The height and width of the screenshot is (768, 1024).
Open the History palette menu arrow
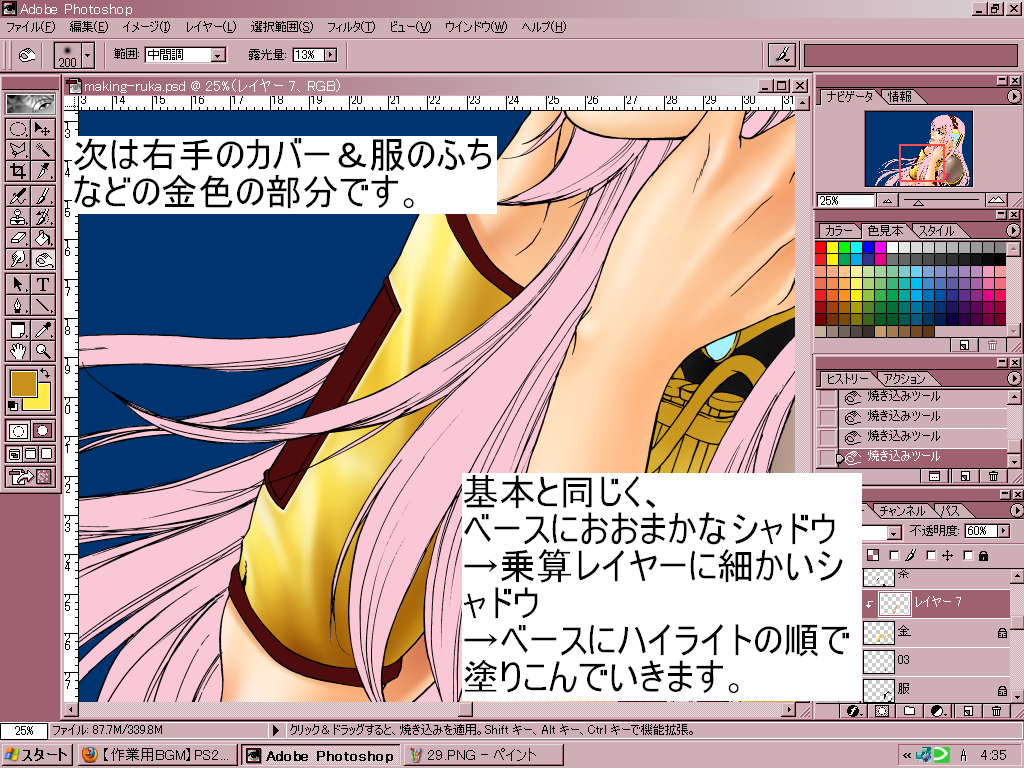coord(1013,378)
